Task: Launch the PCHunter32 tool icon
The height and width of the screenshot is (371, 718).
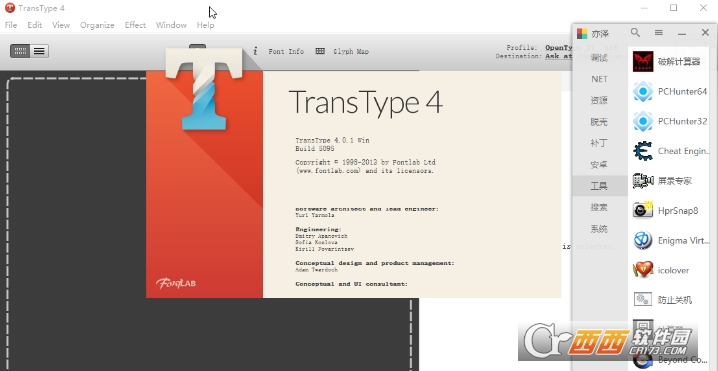Action: [643, 121]
